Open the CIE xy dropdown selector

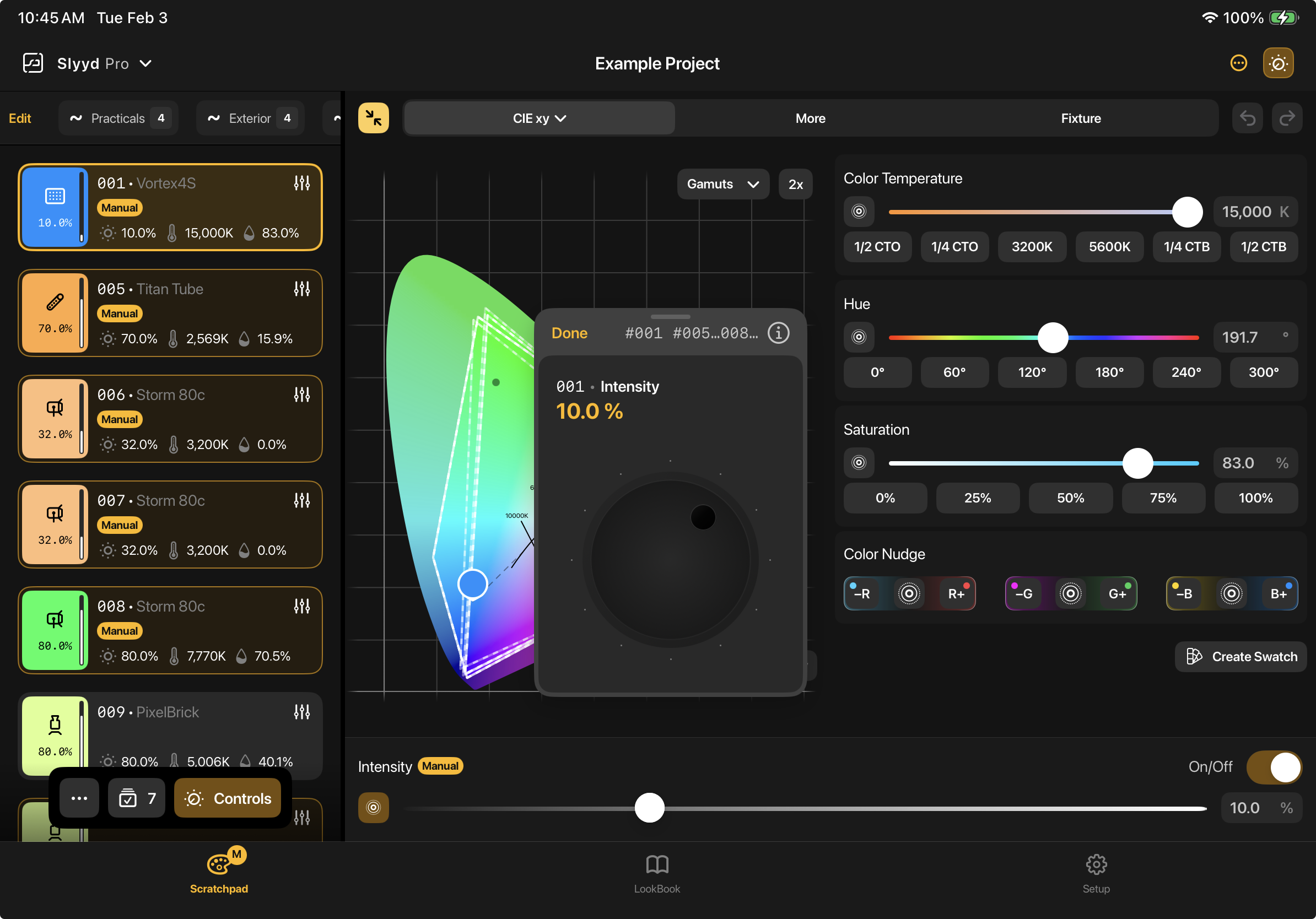pos(539,118)
